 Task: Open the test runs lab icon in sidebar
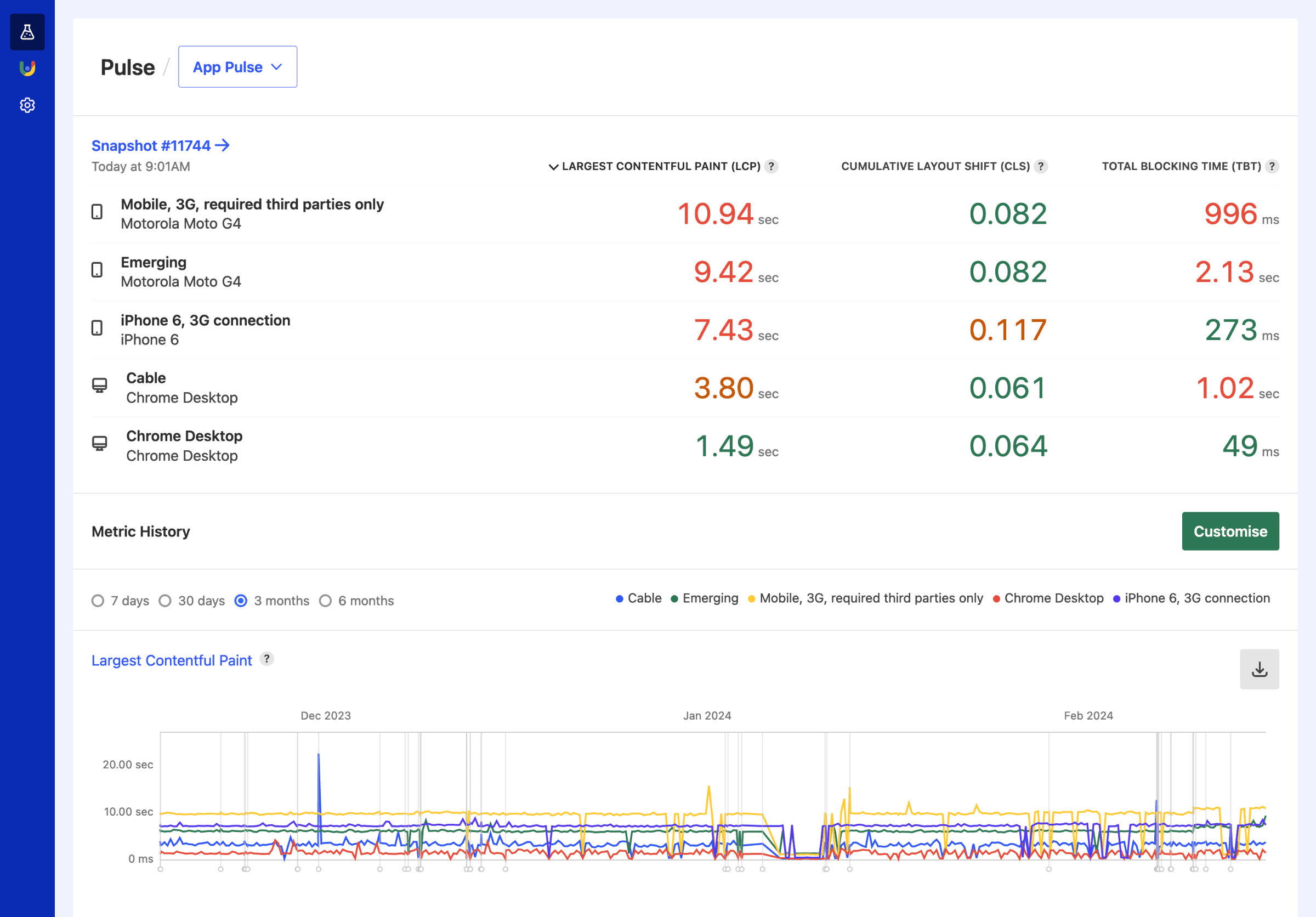tap(27, 32)
